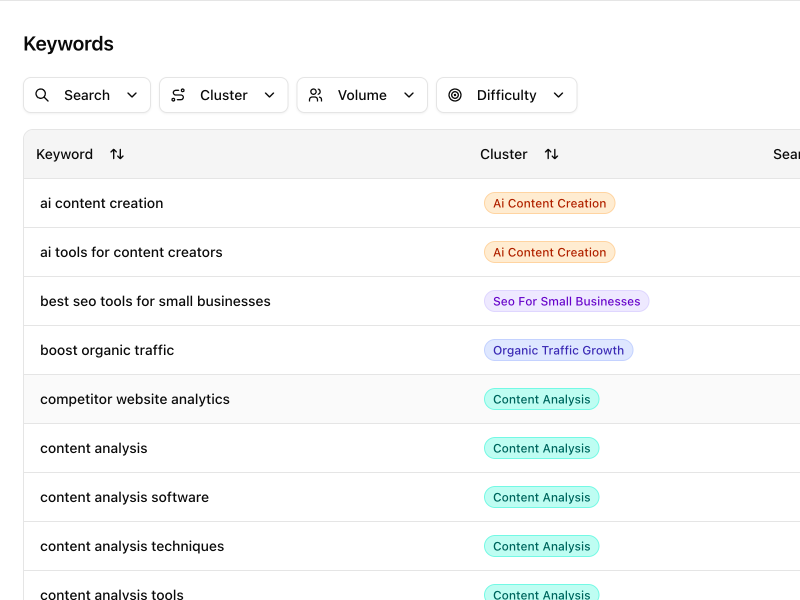This screenshot has width=800, height=600.
Task: Sort table by Cluster column arrows
Action: [551, 154]
